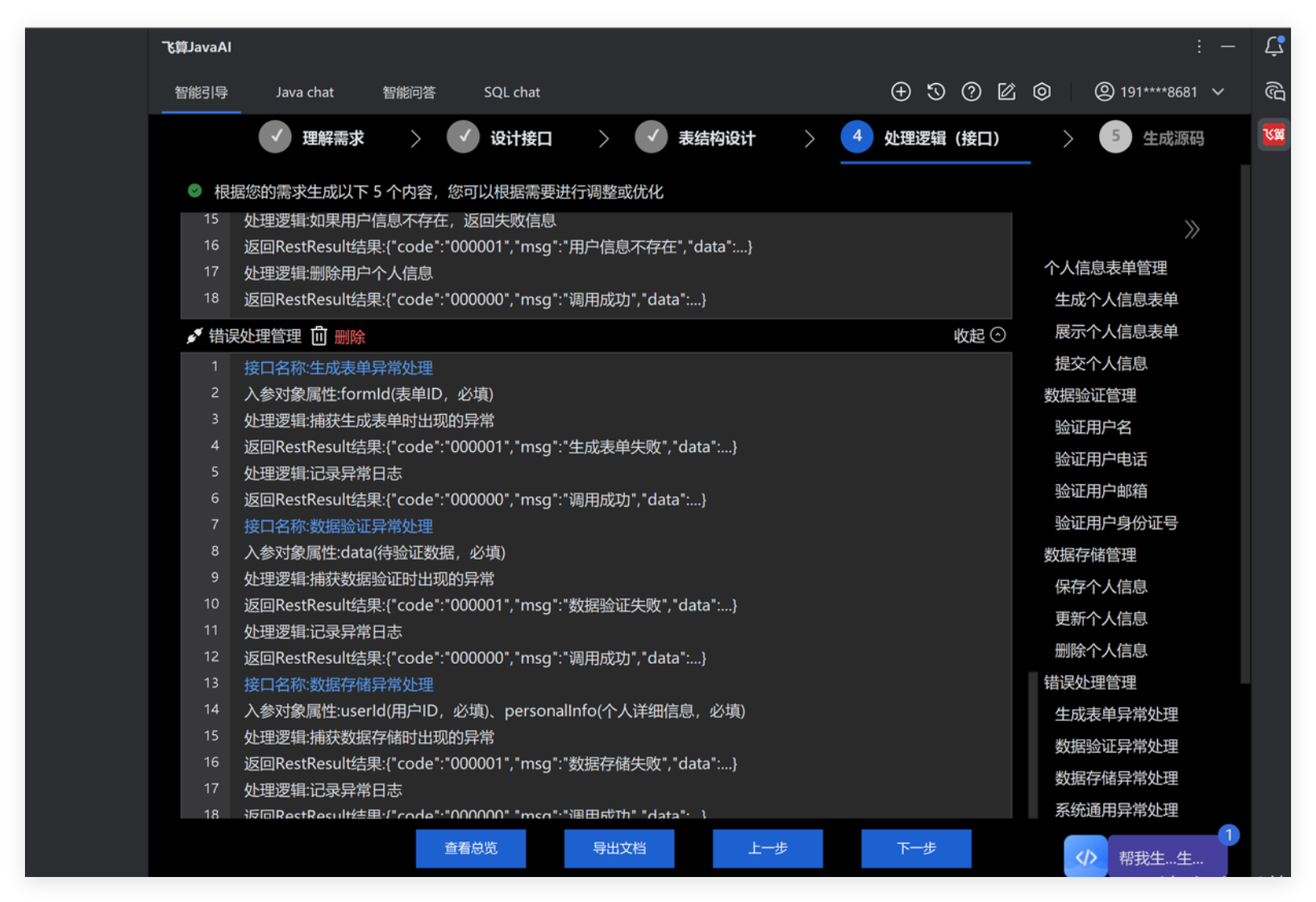
Task: Click the edit pencil icon in toolbar
Action: tap(1006, 92)
